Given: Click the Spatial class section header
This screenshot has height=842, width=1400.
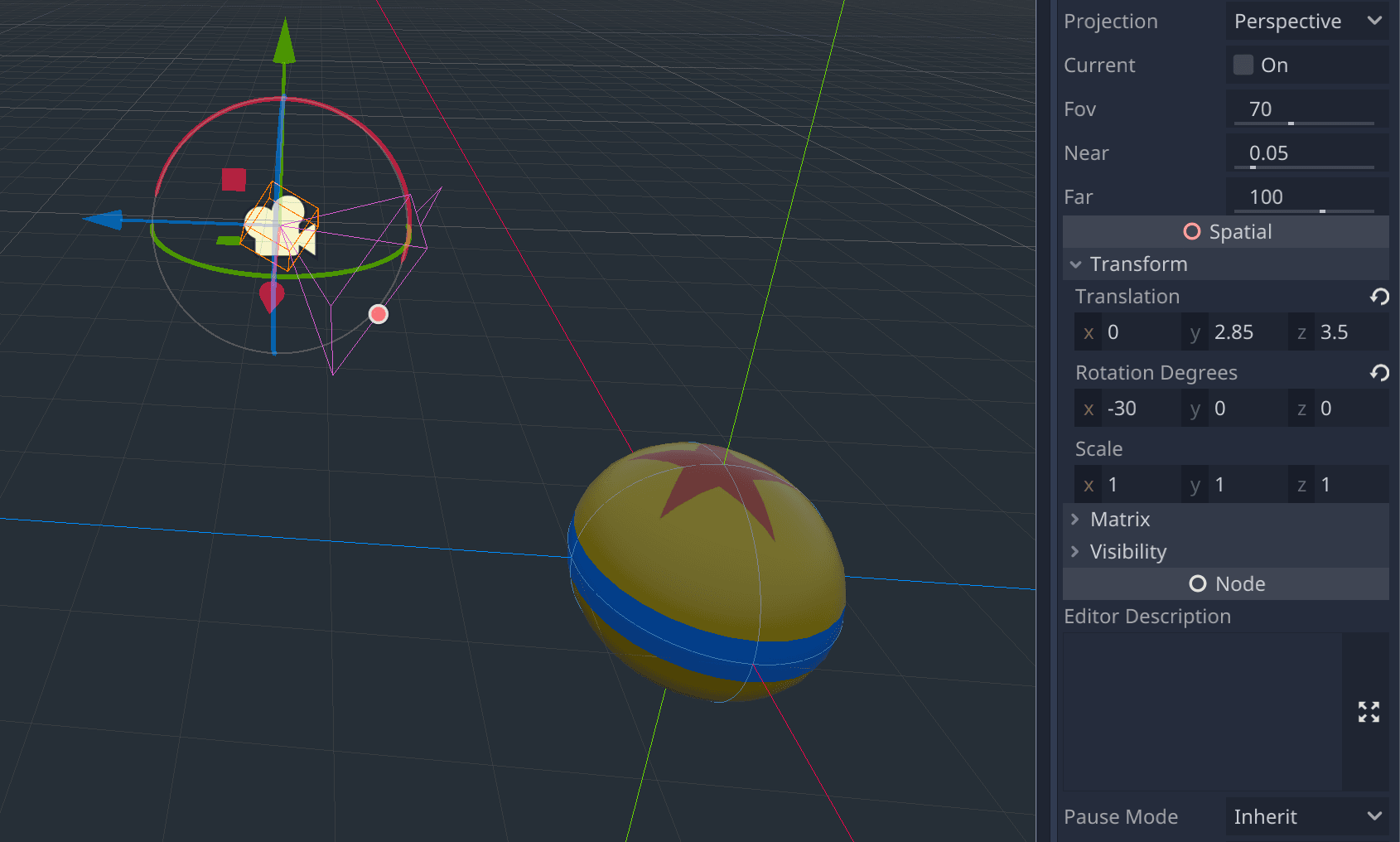Looking at the screenshot, I should point(1226,232).
